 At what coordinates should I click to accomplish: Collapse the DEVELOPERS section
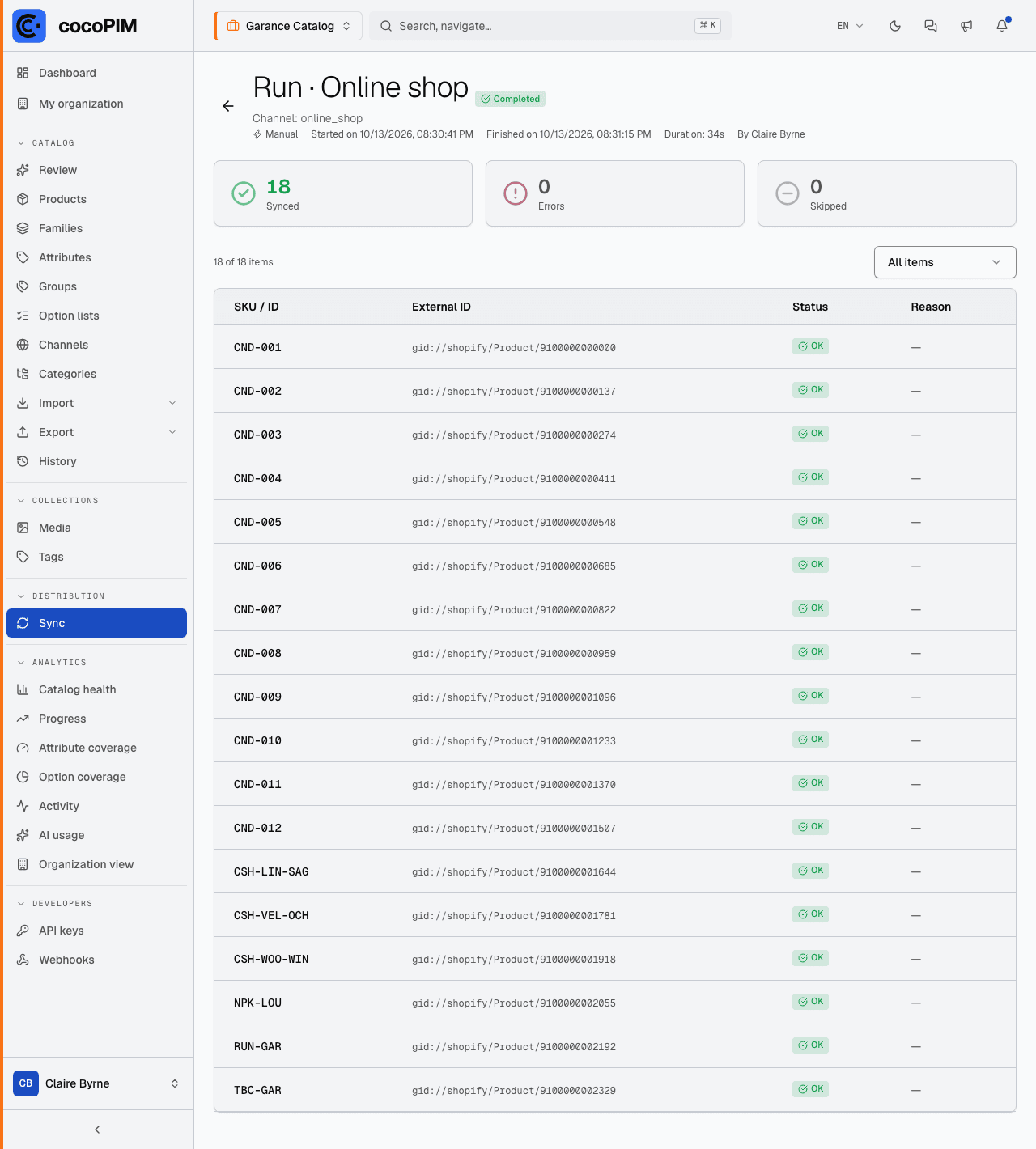click(54, 904)
